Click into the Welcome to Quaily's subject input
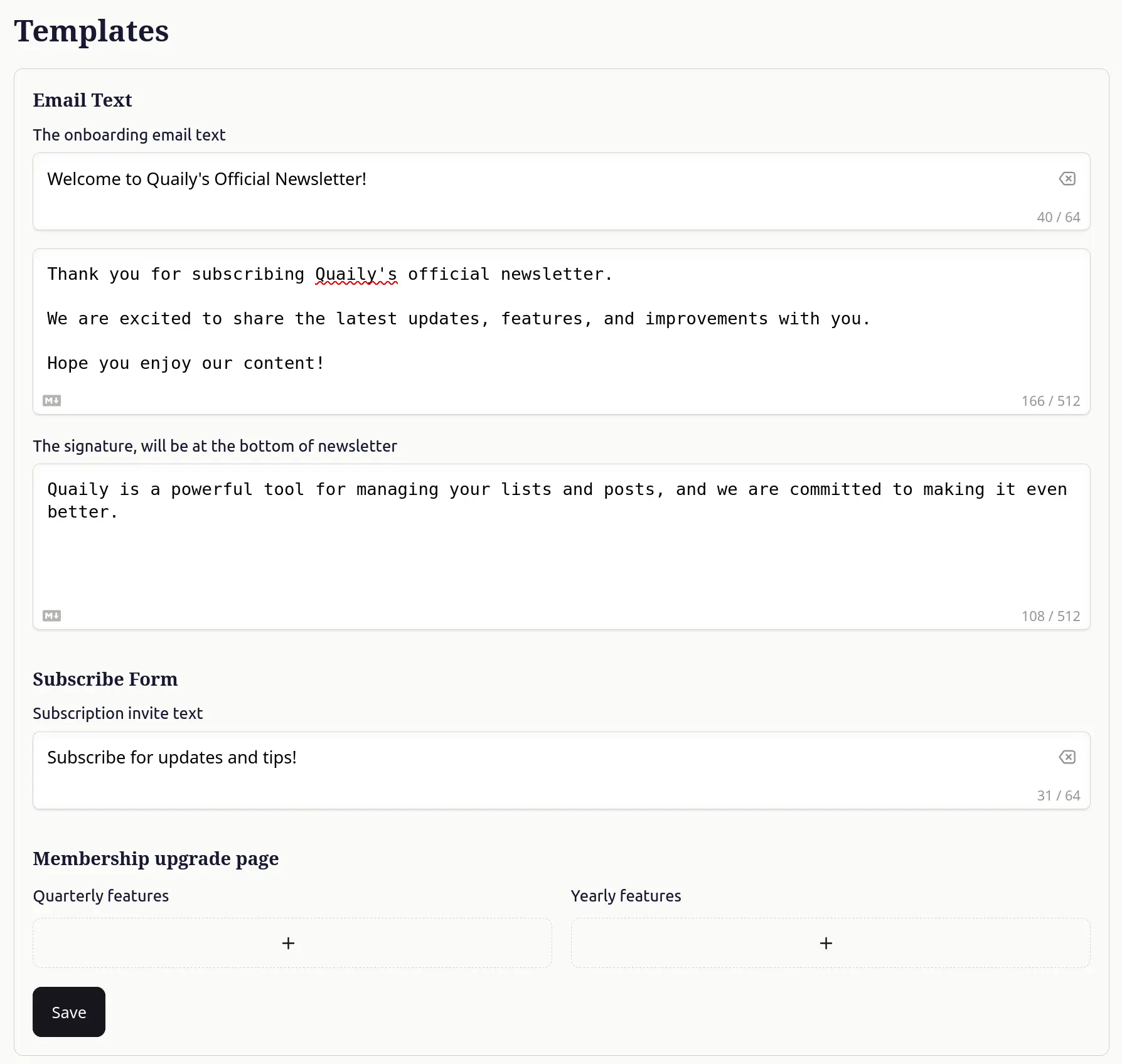Screen dimensions: 1122x1064 (502, 179)
